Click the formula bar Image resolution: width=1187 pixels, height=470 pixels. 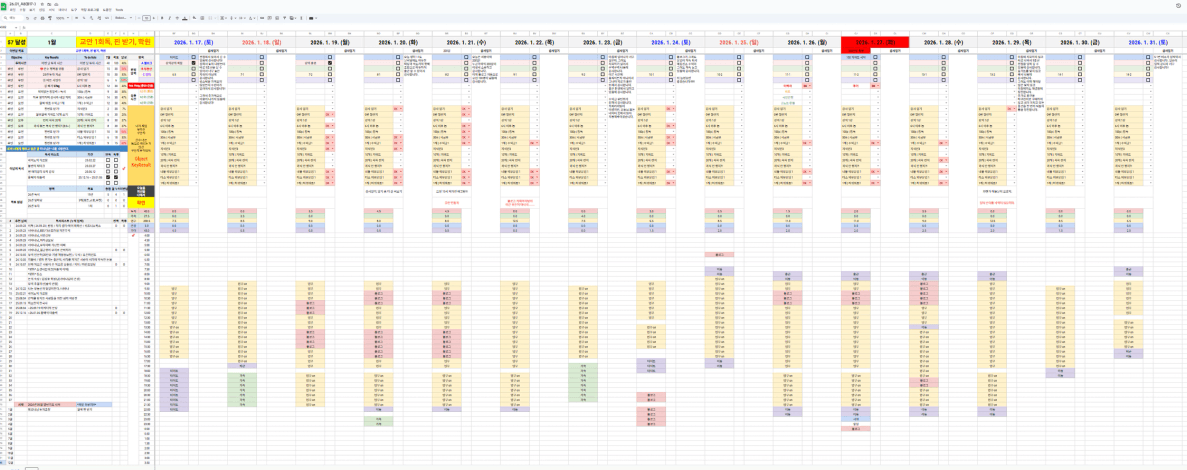[x=606, y=27]
